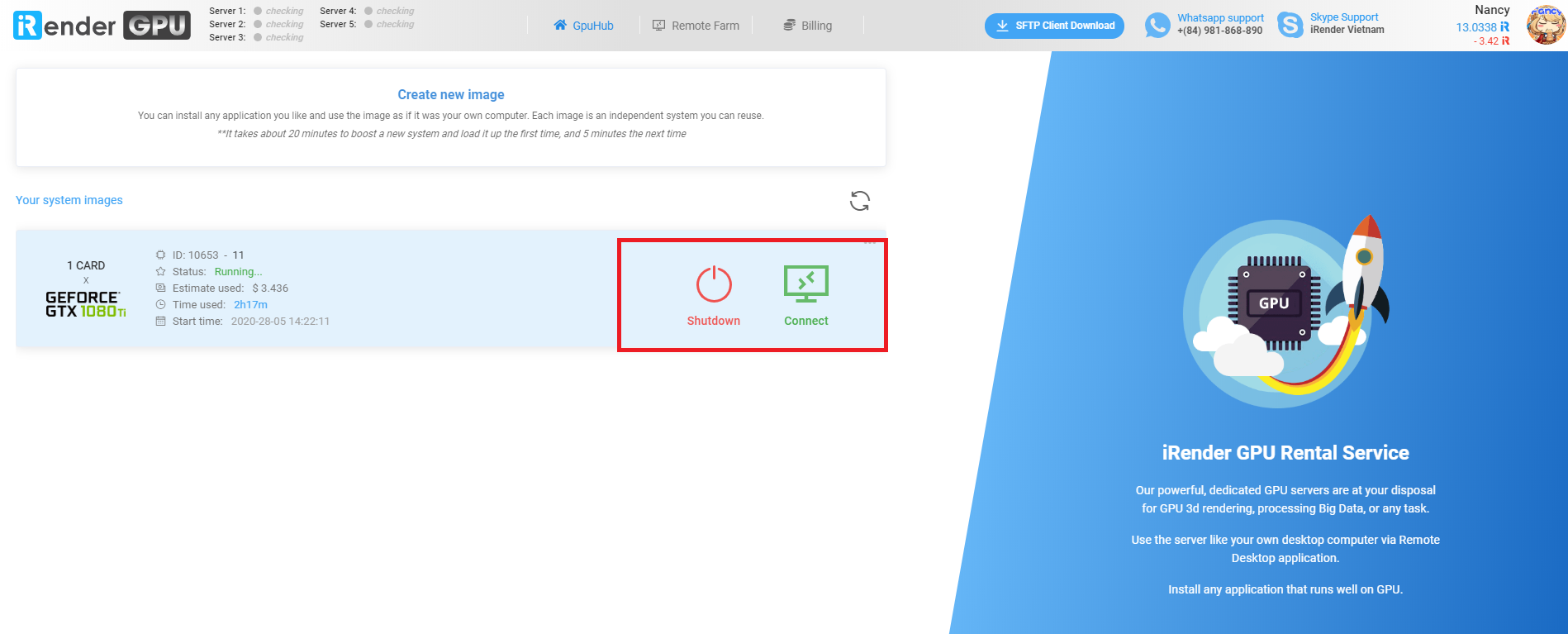Open the user avatar picture
The width and height of the screenshot is (1568, 634).
[x=1545, y=25]
